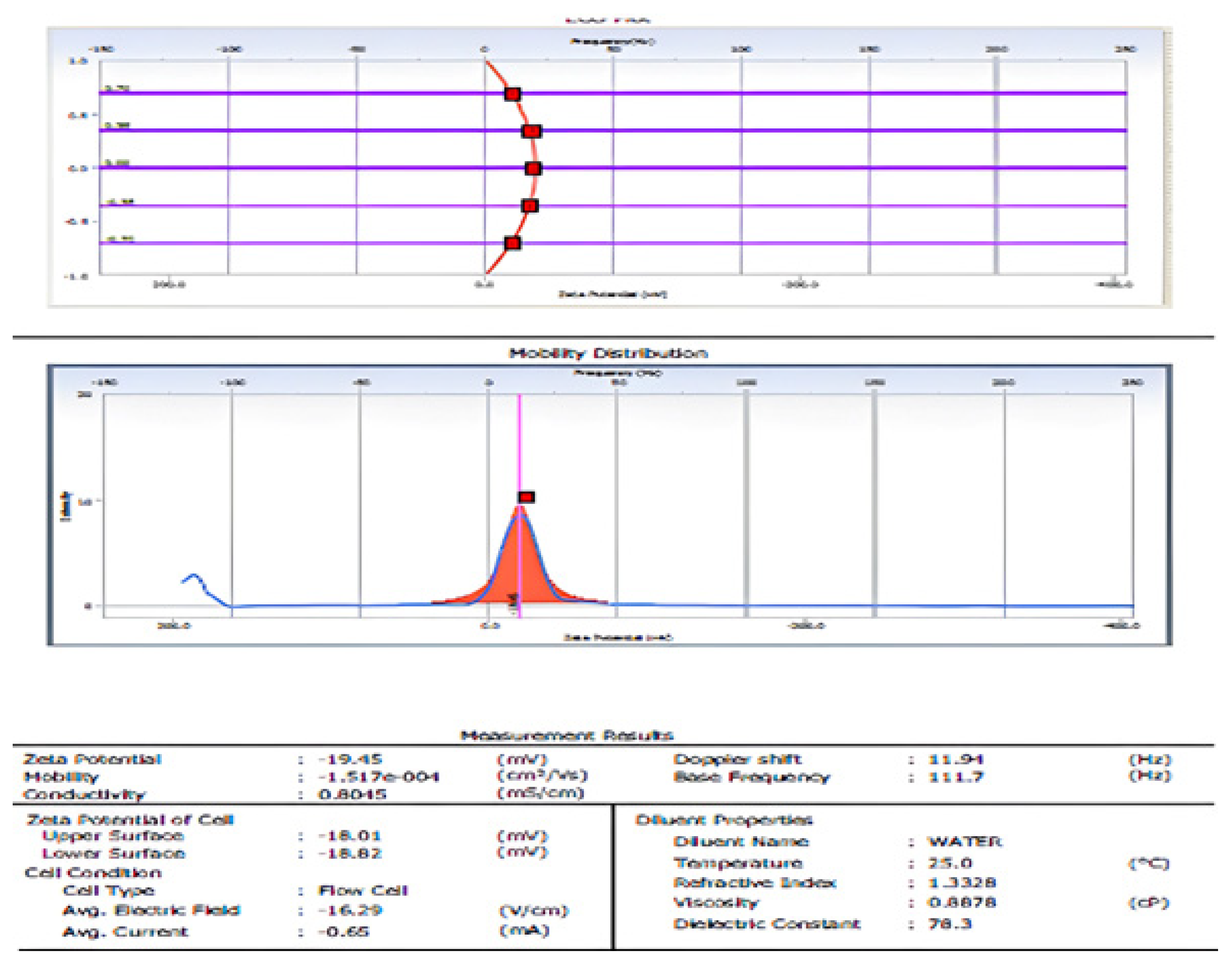This screenshot has height=965, width=1232.
Task: Click the Diluent Name value WATER
Action: point(964,842)
